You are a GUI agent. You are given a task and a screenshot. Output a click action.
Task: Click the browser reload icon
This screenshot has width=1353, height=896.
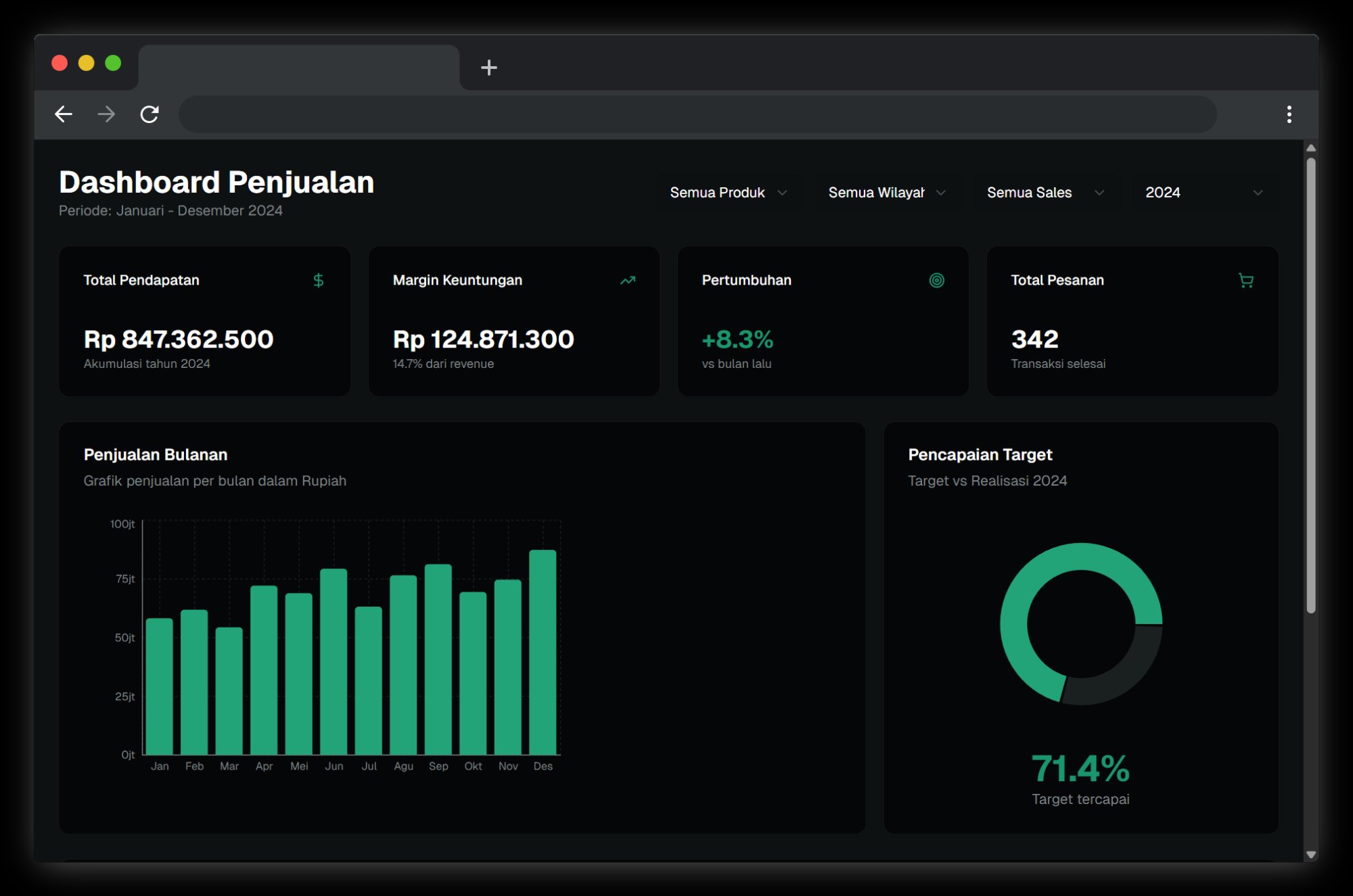(x=150, y=114)
